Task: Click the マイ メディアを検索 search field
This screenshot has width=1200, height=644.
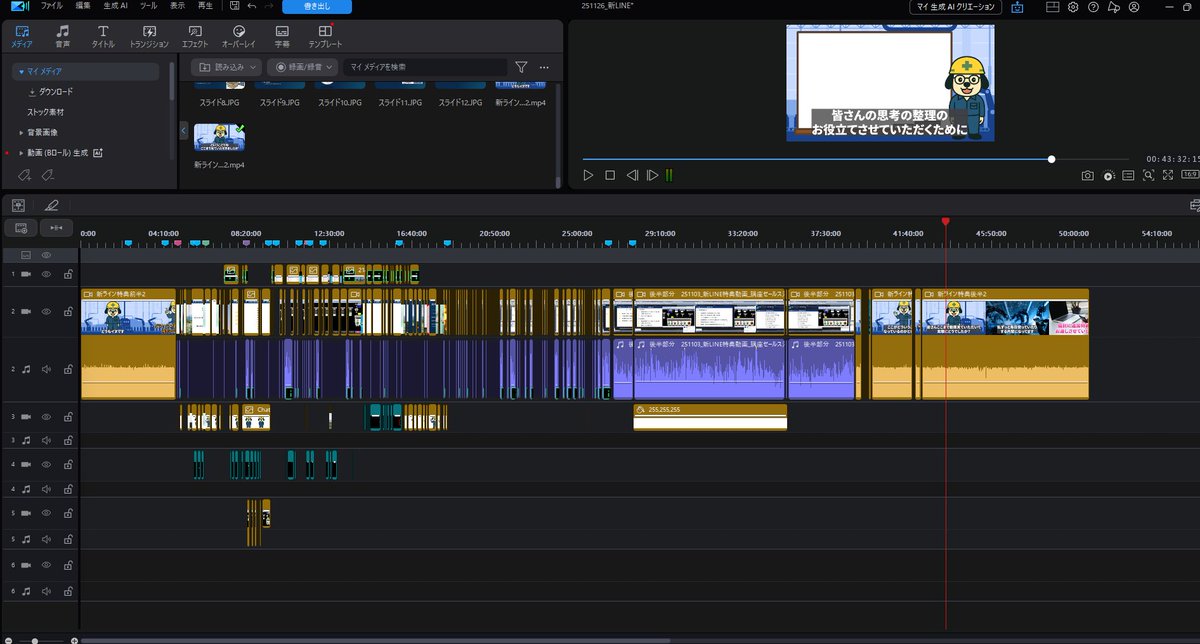Action: tap(425, 67)
